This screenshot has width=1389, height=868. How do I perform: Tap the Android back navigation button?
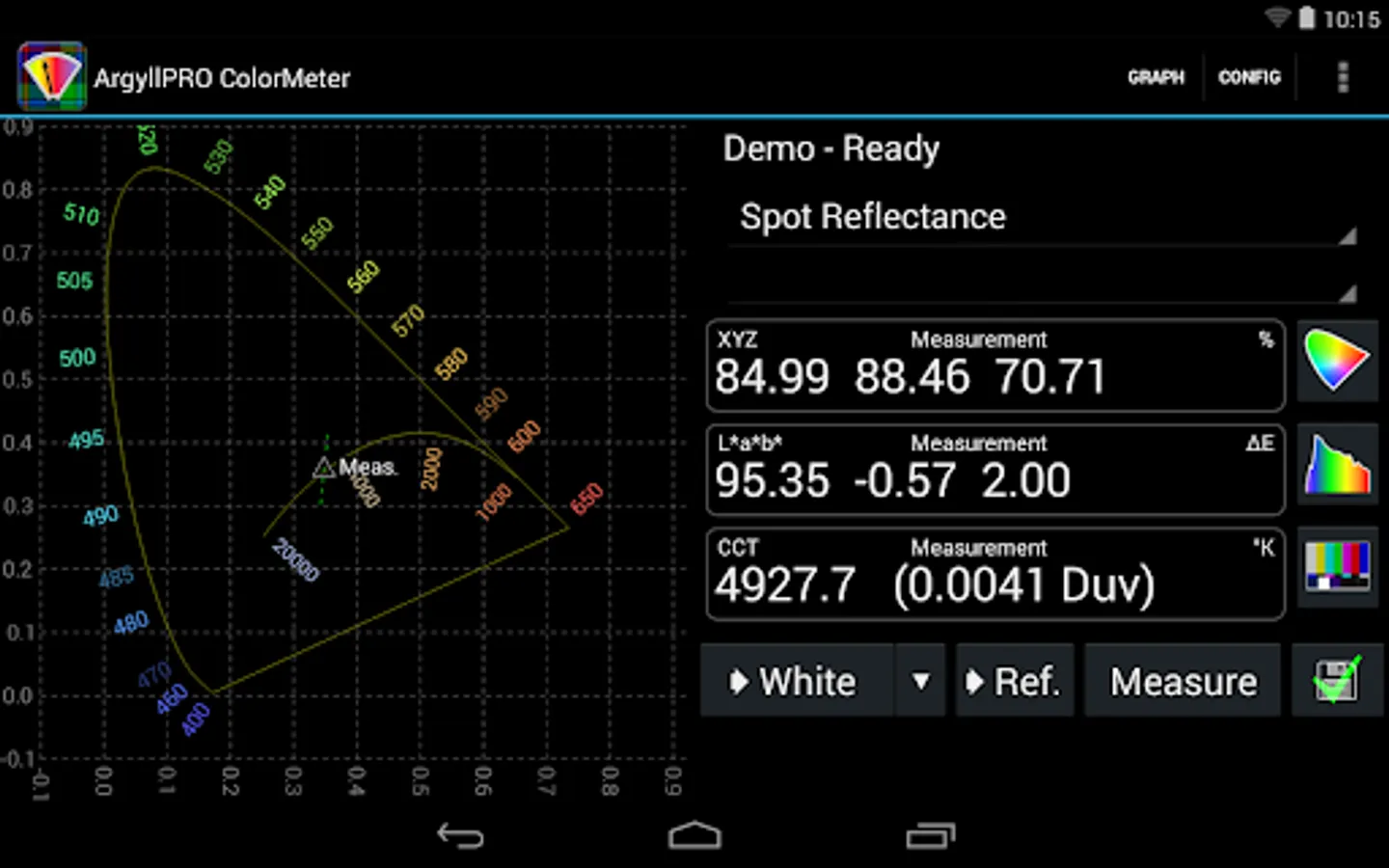pos(460,835)
